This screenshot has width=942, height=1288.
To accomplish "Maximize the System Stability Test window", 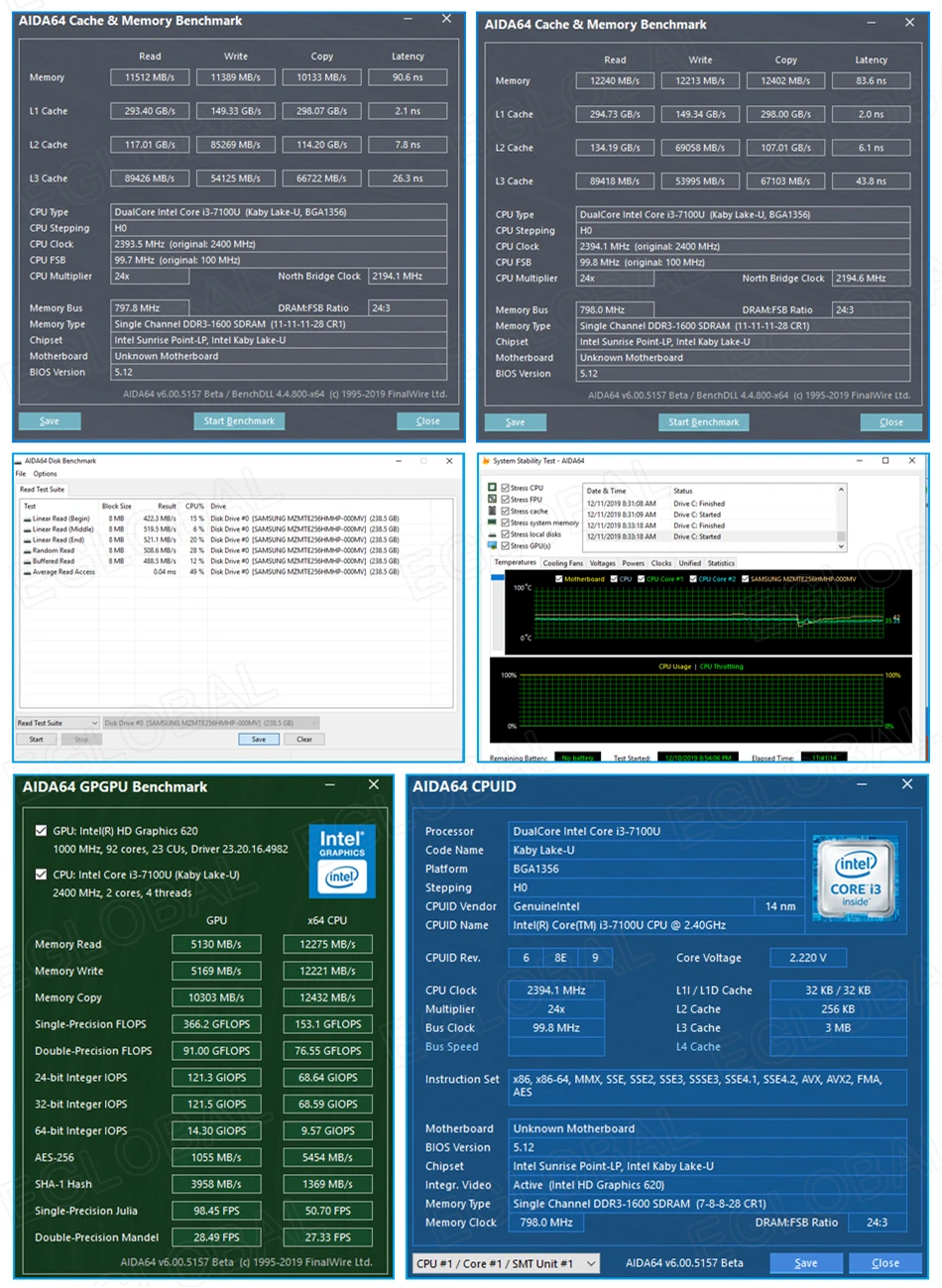I will tap(885, 461).
